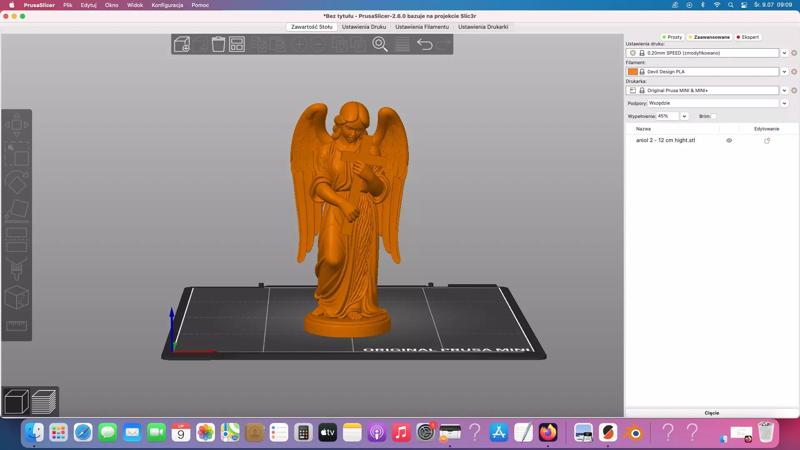Click the Nazwa column header

tap(643, 129)
